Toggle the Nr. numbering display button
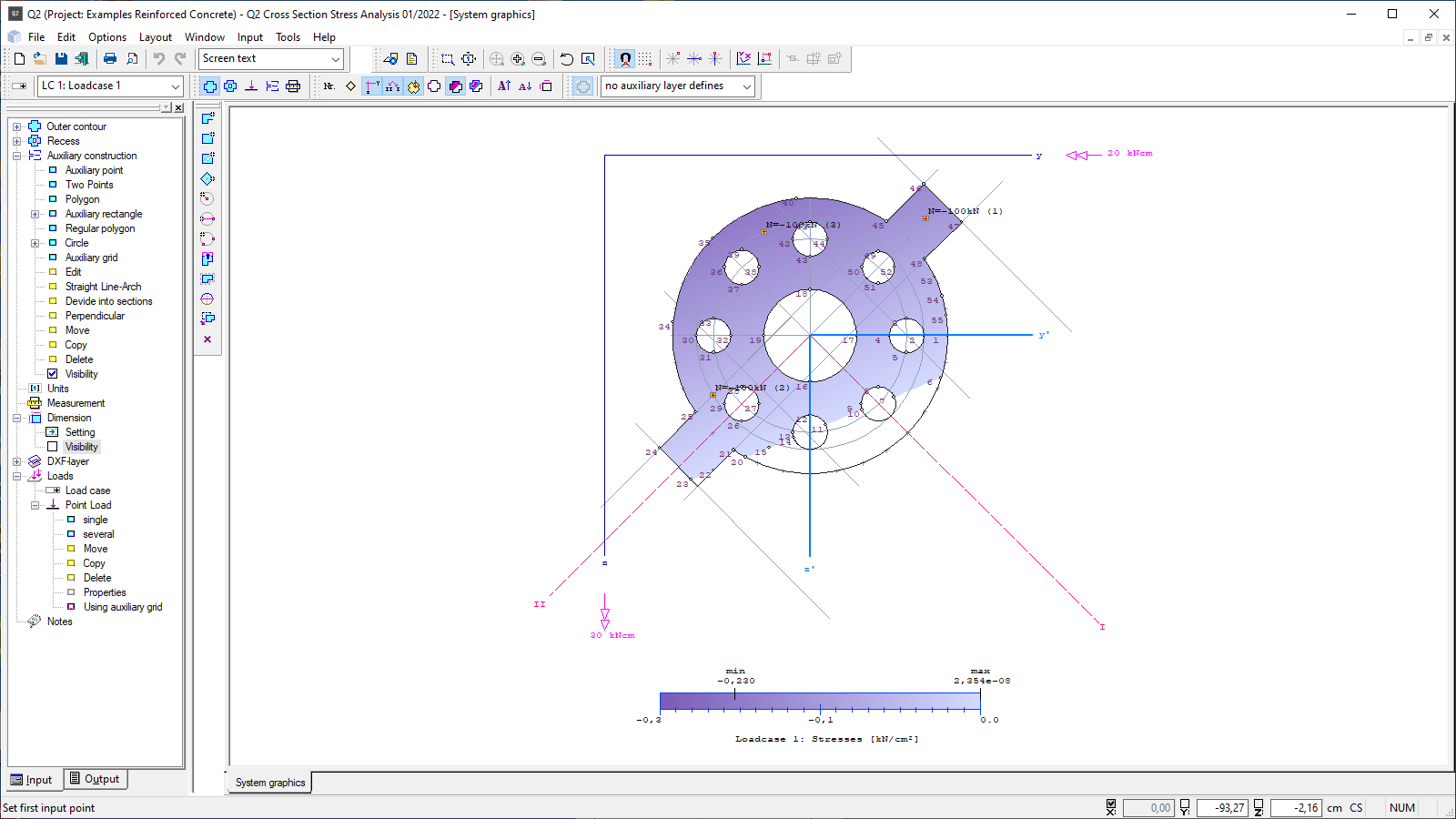This screenshot has width=1456, height=819. click(x=329, y=86)
